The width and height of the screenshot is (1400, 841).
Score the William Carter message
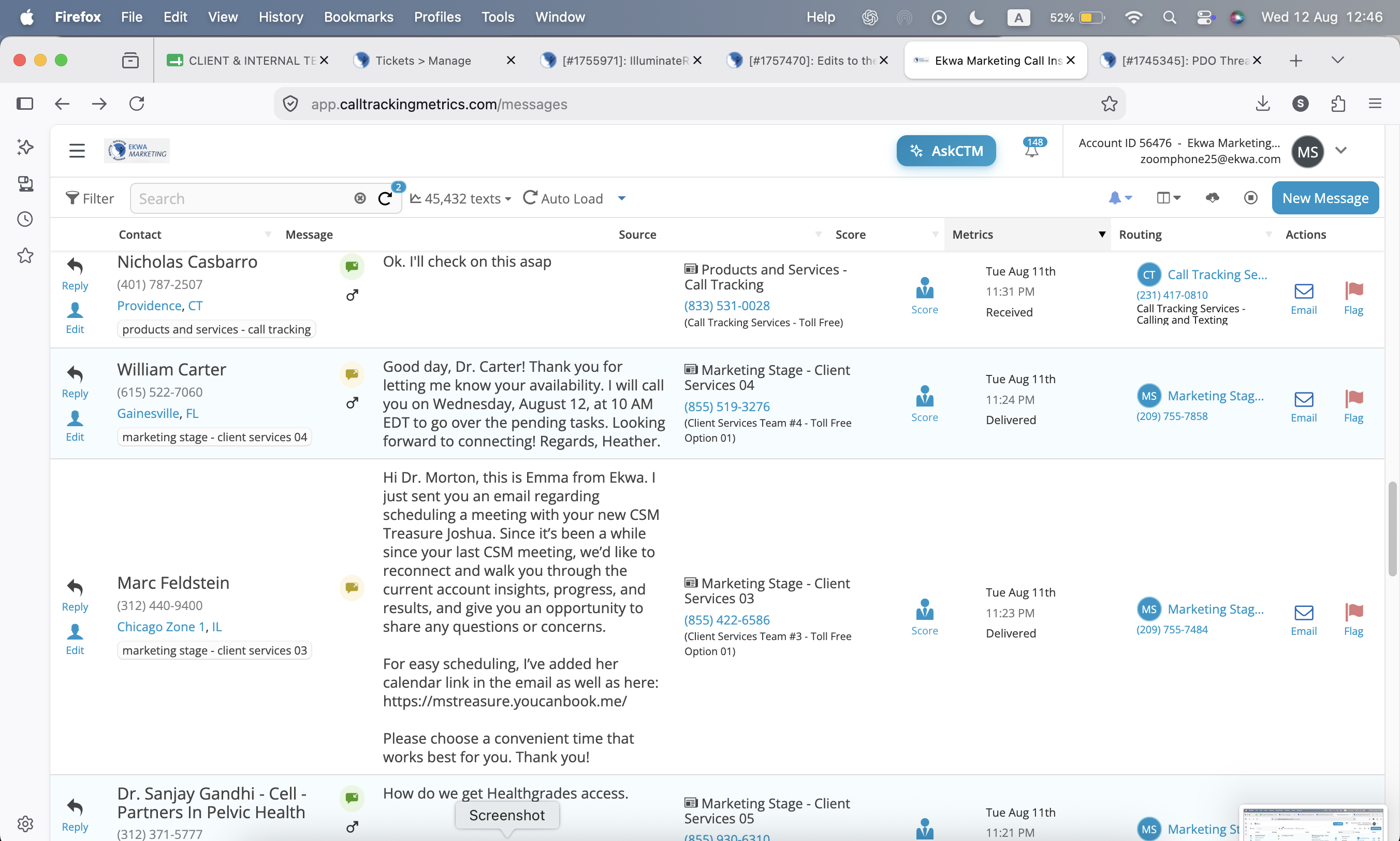pos(924,403)
